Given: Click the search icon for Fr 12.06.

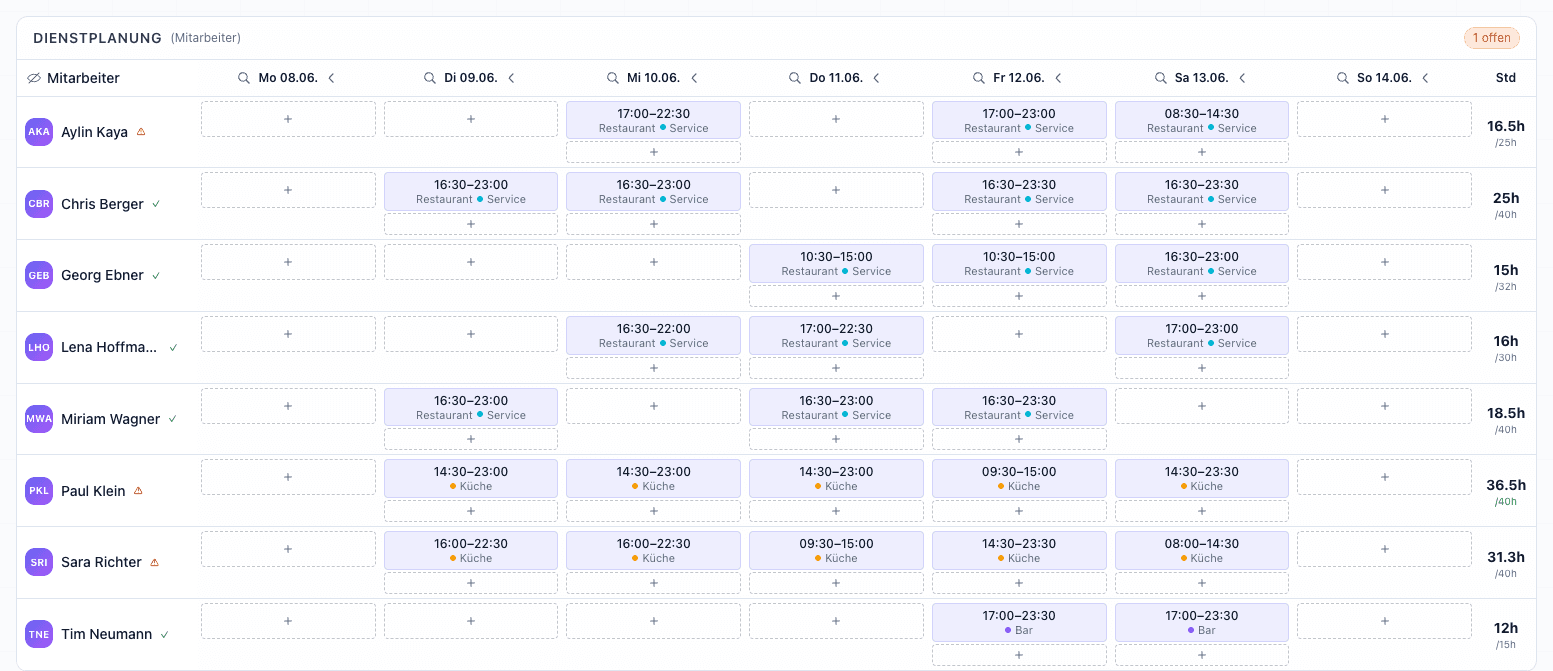Looking at the screenshot, I should (980, 78).
